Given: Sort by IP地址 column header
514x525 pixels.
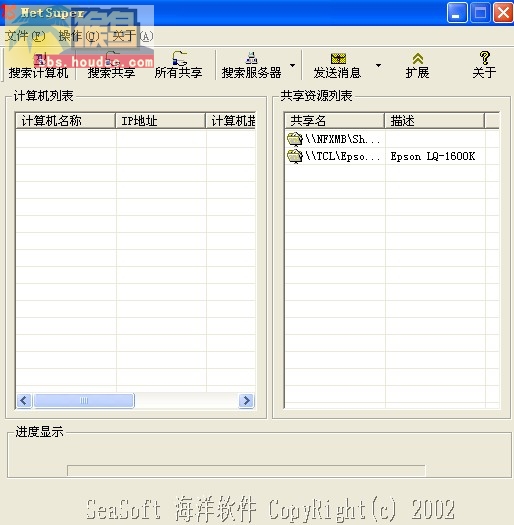Looking at the screenshot, I should click(160, 121).
